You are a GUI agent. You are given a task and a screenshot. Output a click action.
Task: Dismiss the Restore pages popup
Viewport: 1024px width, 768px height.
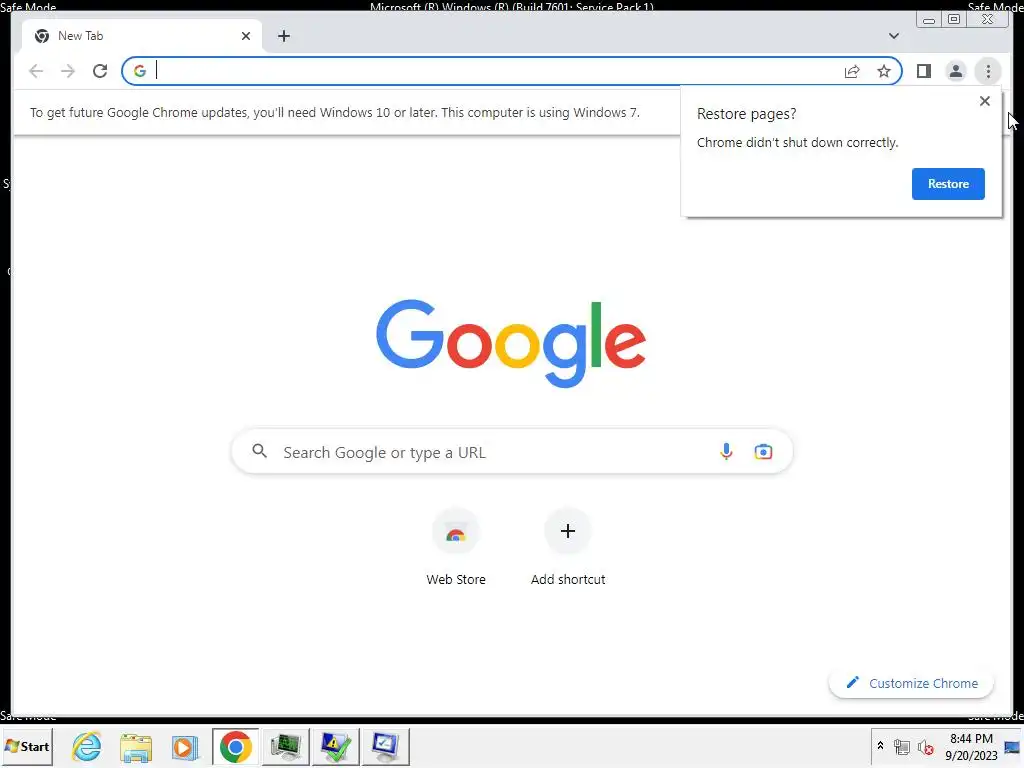[x=985, y=101]
